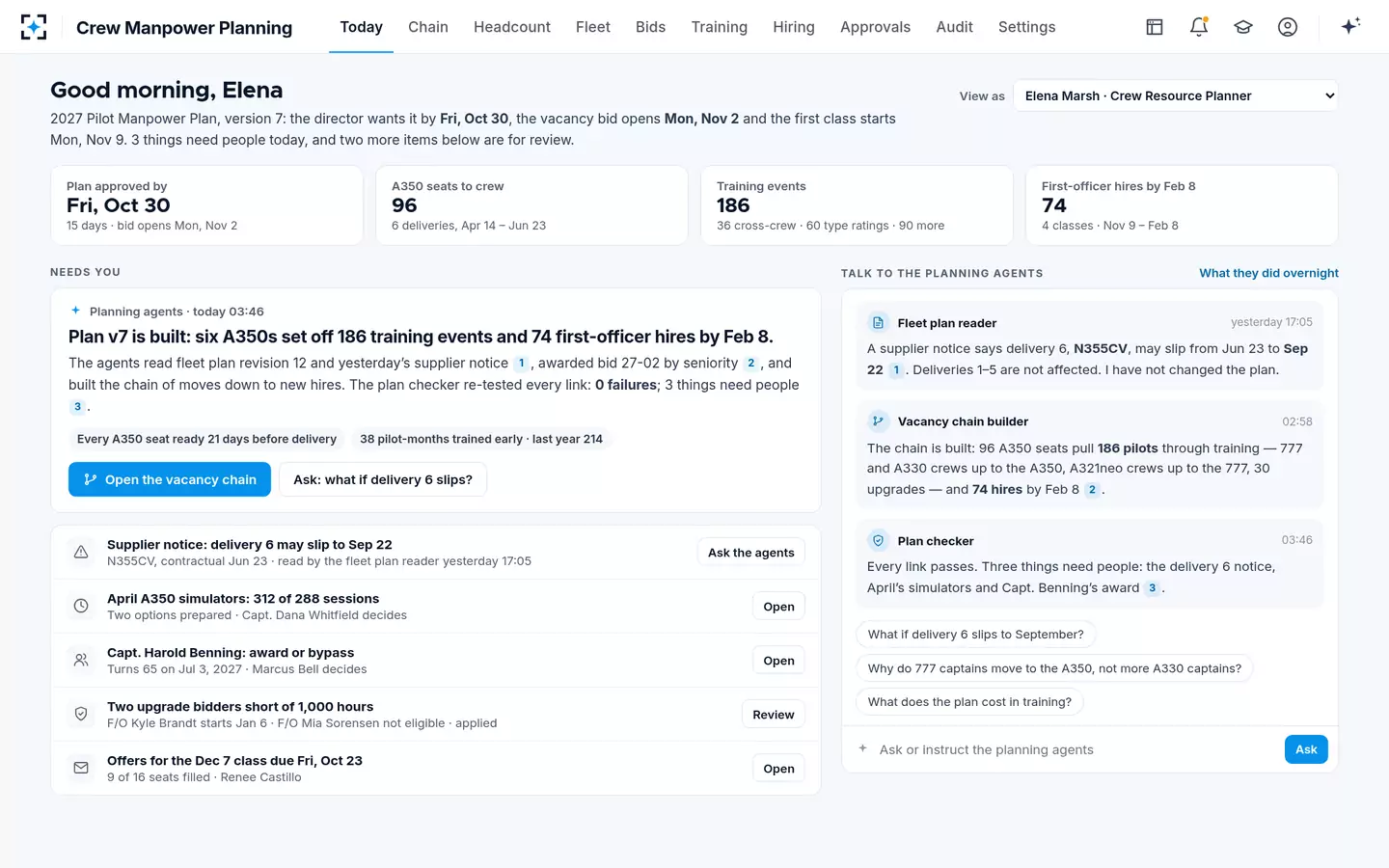This screenshot has width=1389, height=868.
Task: Click the people icon on Capt. Harold Benning row
Action: (81, 661)
